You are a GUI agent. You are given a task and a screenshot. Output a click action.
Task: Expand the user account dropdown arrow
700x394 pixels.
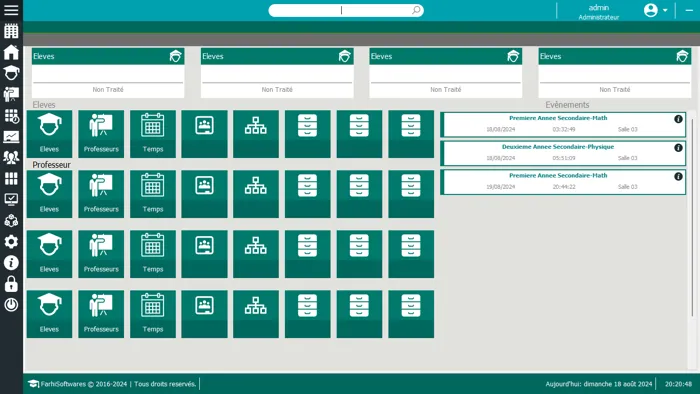[x=665, y=10]
